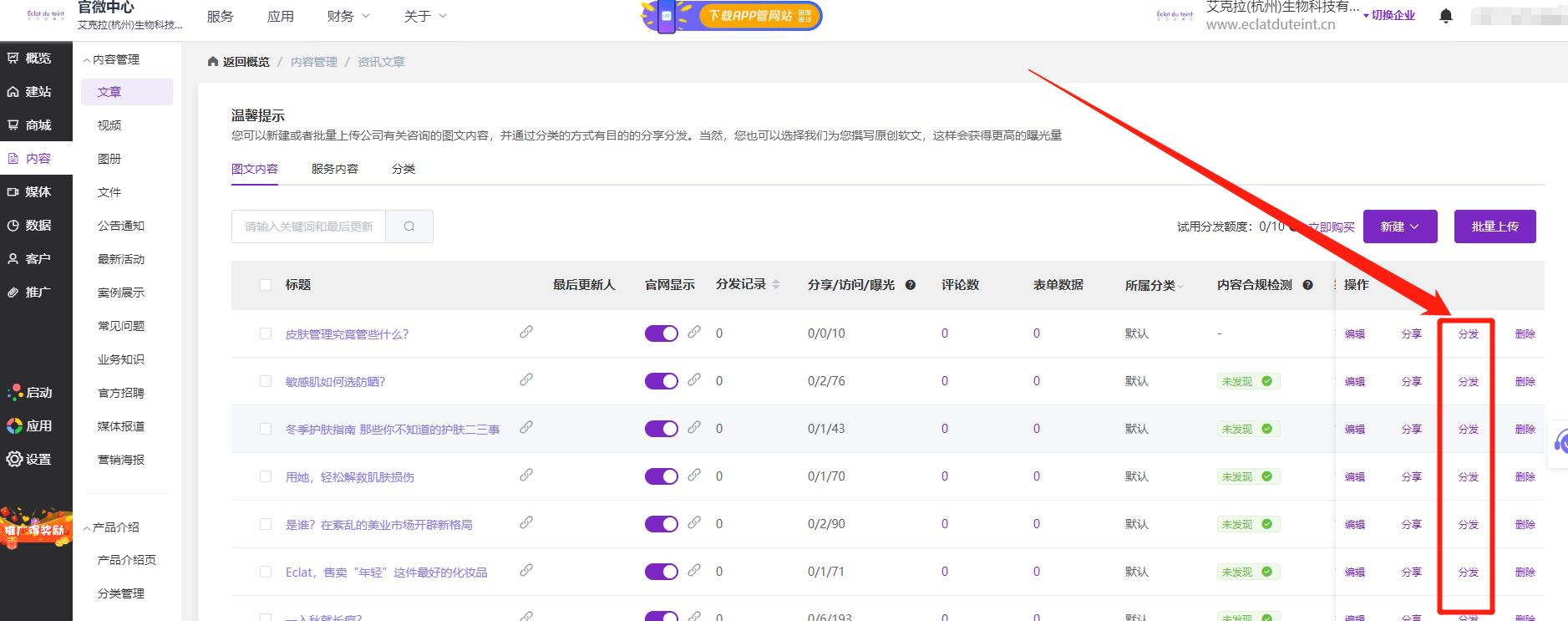Click 分发 for 皮肤管理究竟管些什么?

1469,333
